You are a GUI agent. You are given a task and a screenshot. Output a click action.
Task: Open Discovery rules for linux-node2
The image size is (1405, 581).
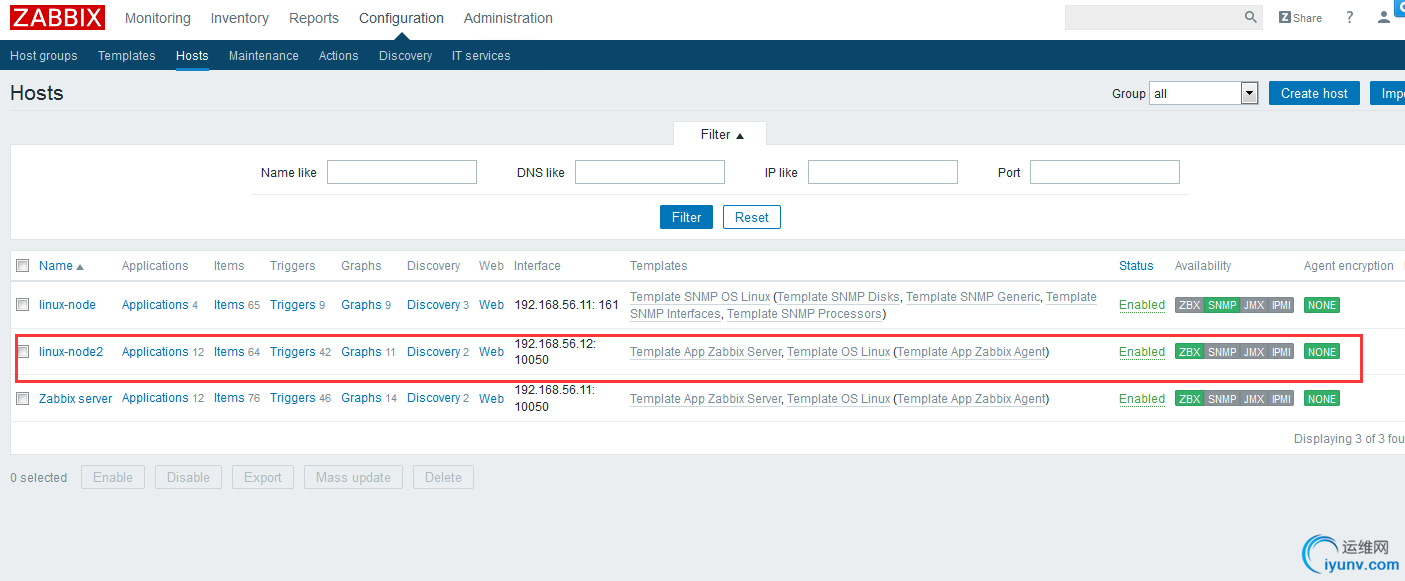[434, 352]
